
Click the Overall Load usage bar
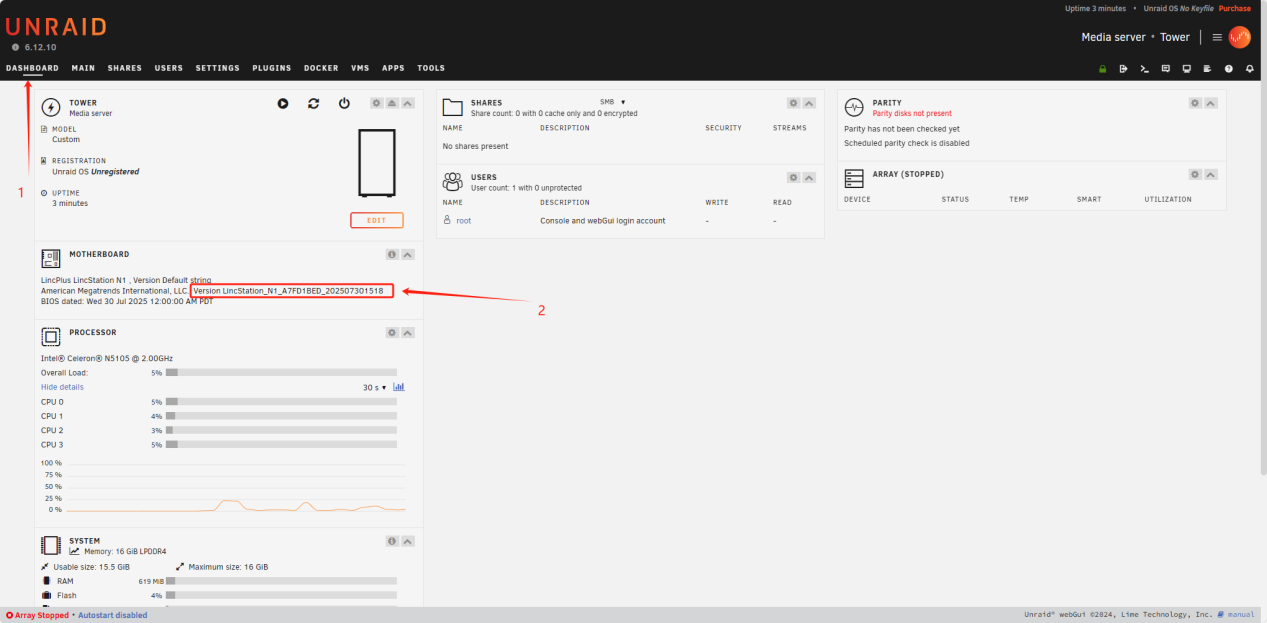click(x=281, y=372)
